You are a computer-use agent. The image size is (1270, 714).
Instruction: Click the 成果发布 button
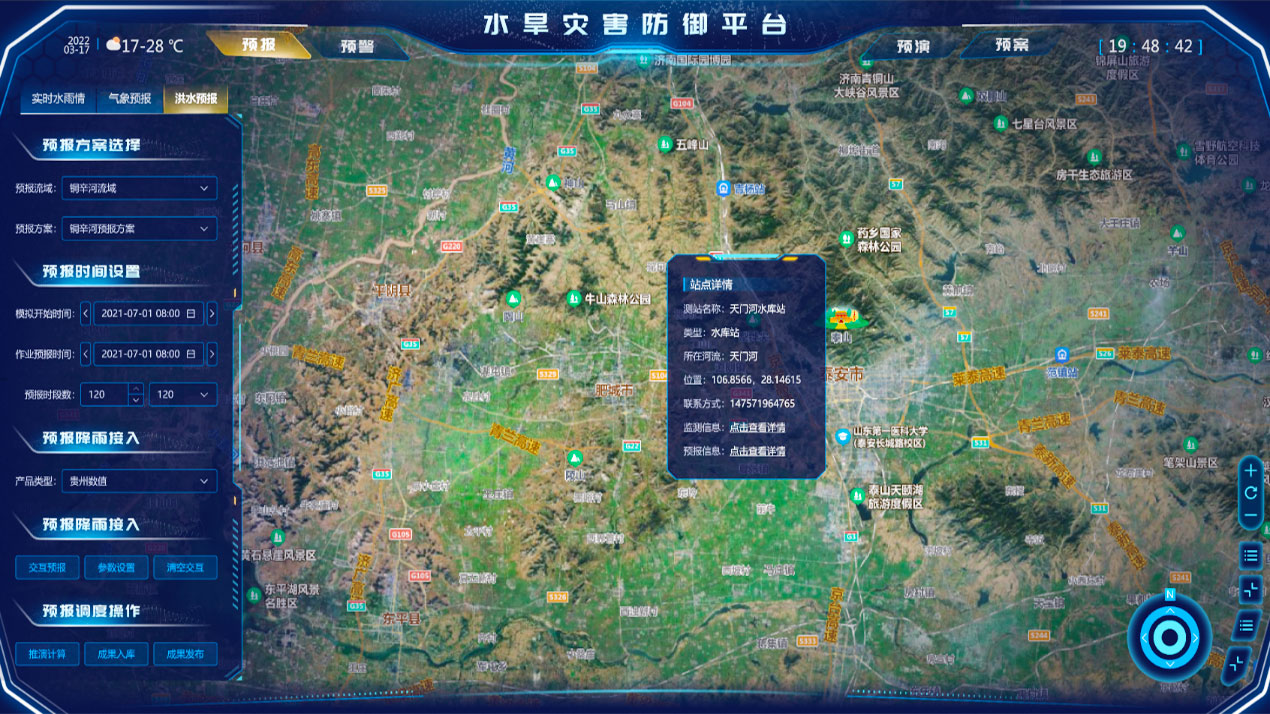tap(185, 654)
